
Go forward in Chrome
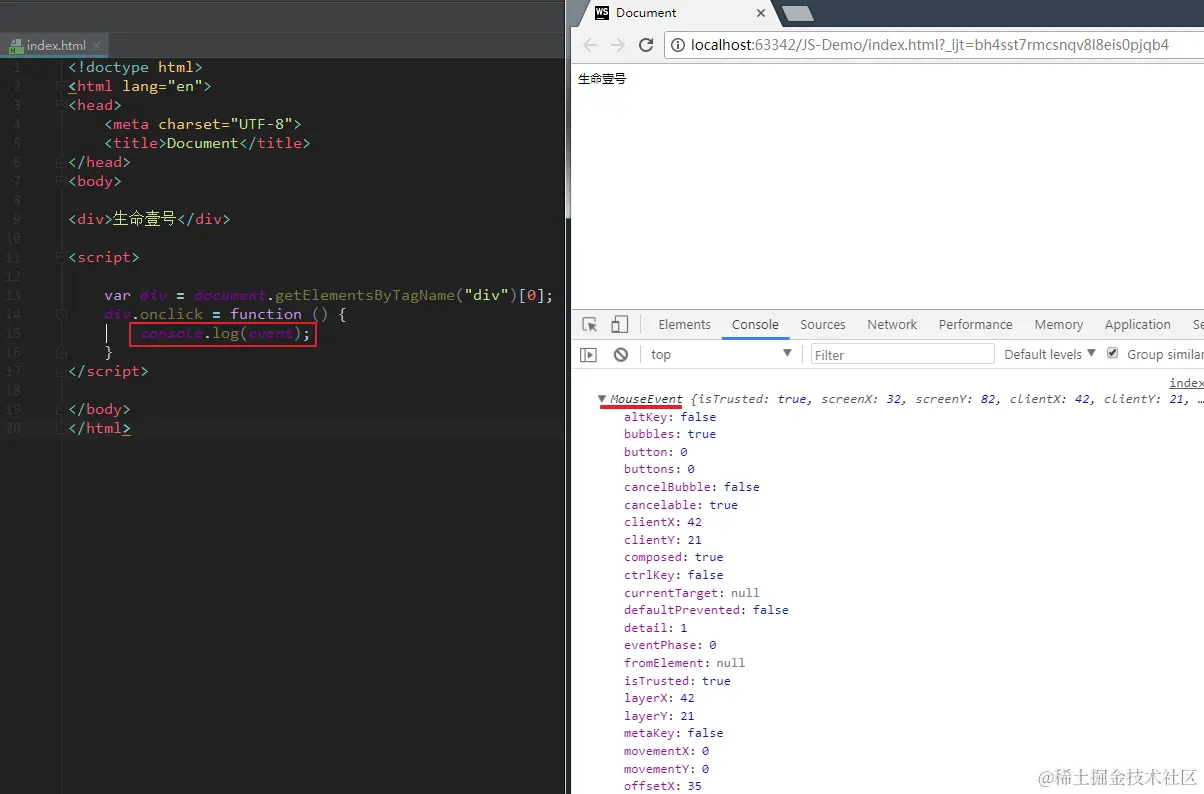pos(618,45)
